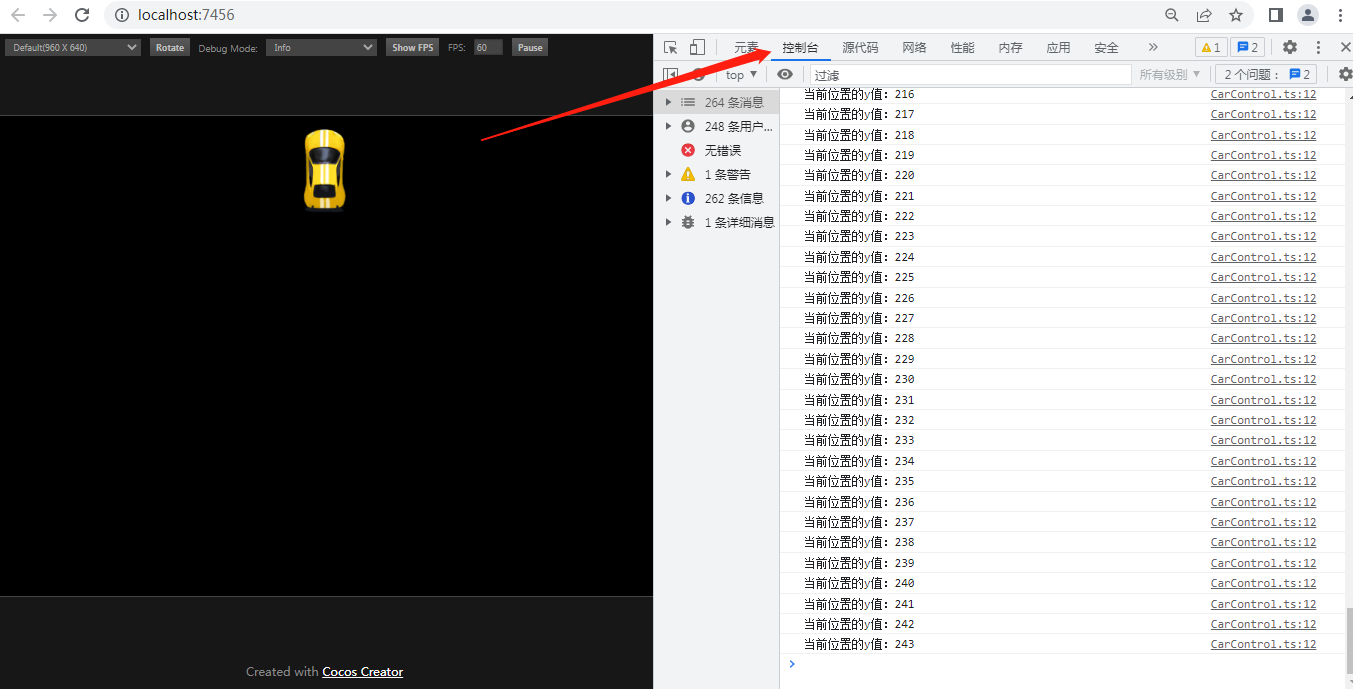Expand the 248 条用户 messages group
This screenshot has height=689, width=1353.
(668, 126)
